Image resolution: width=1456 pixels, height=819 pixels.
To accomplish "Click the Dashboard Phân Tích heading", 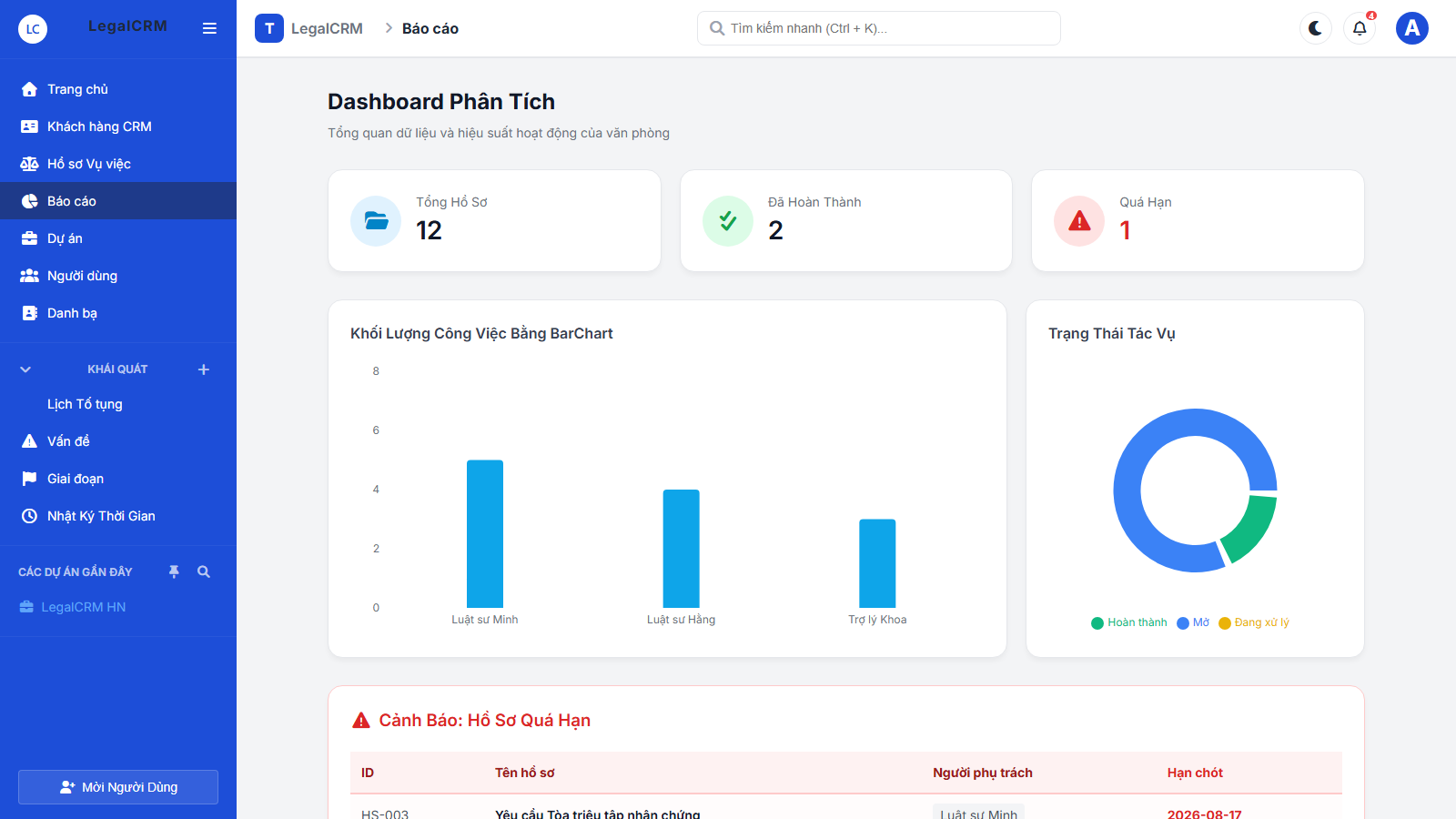I will 441,102.
